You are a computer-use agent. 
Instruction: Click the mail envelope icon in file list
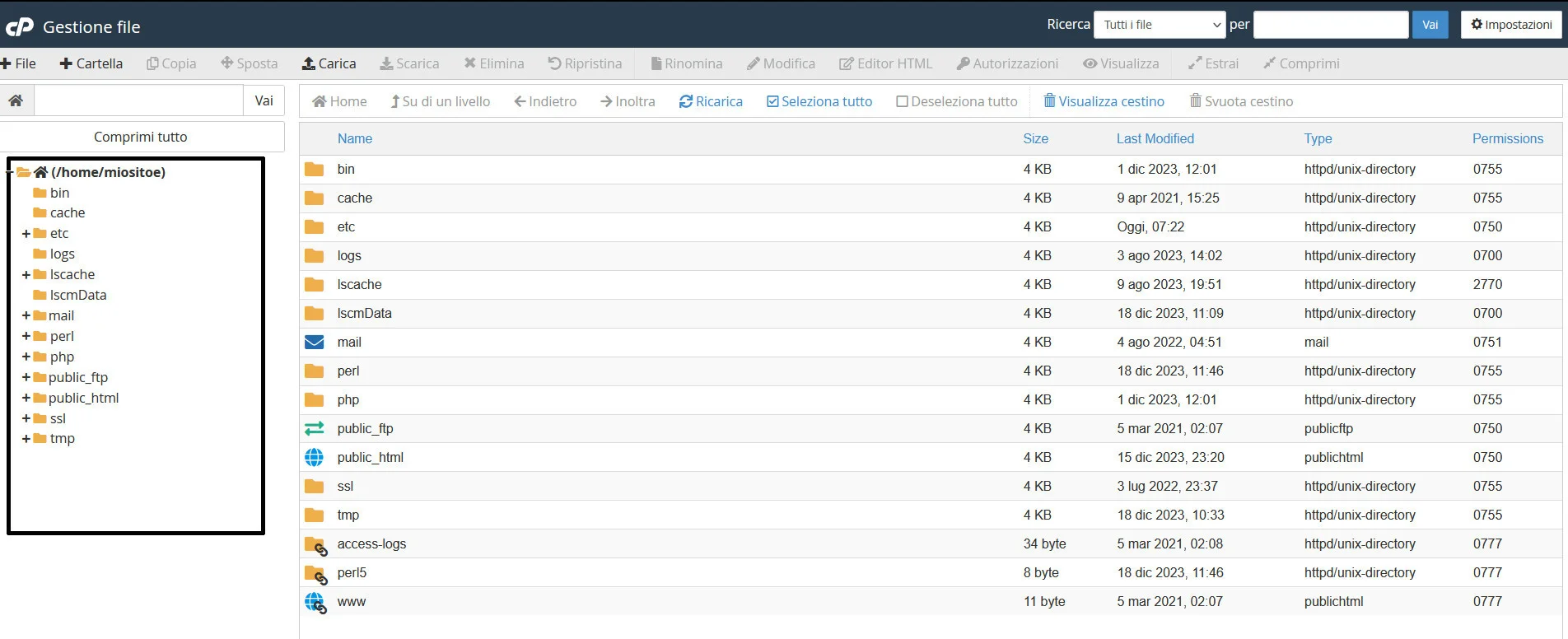coord(315,342)
